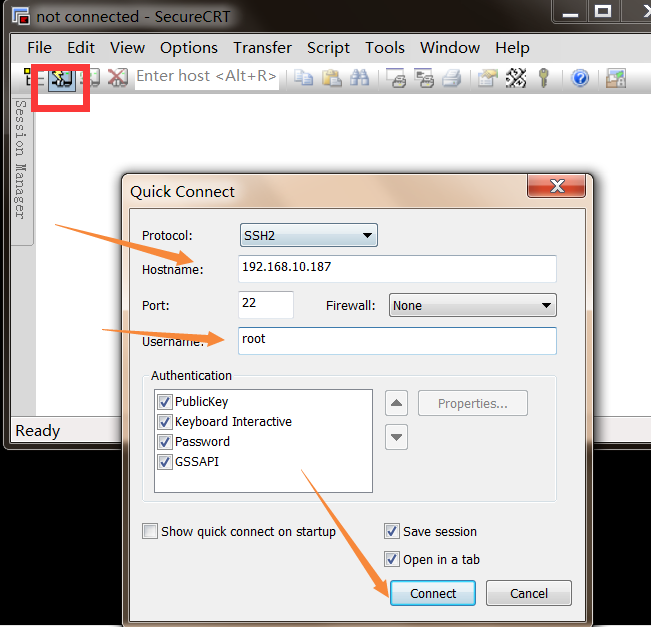Screen dimensions: 651x627
Task: Click the Connect button
Action: click(433, 593)
